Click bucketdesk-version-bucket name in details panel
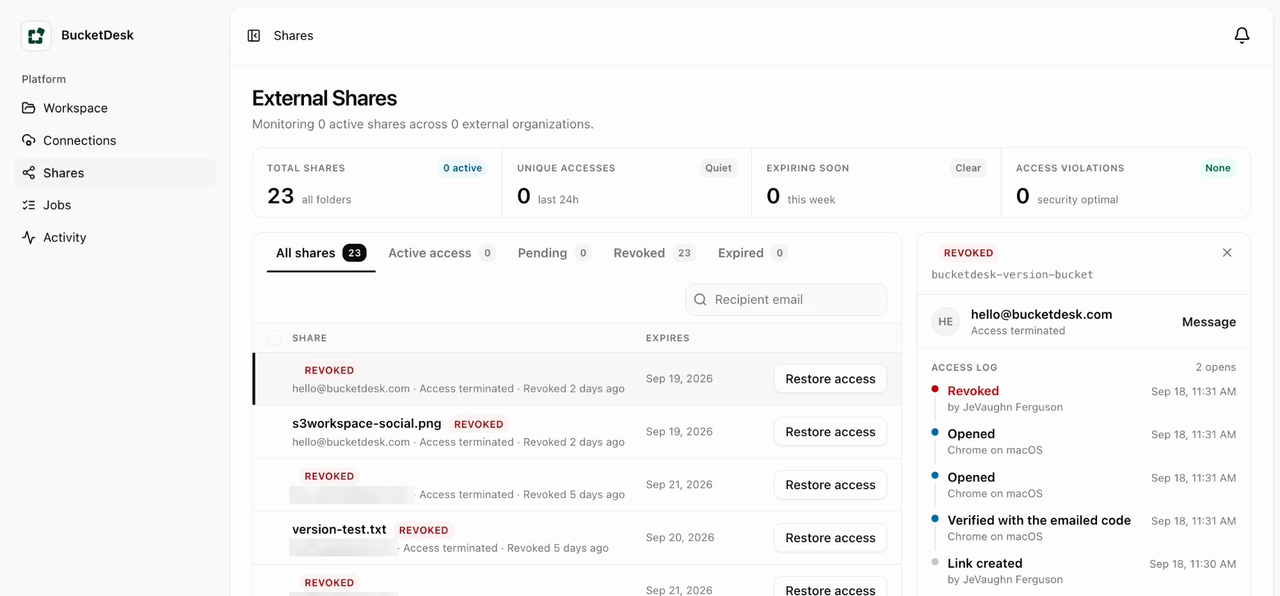This screenshot has height=596, width=1280. tap(1012, 274)
